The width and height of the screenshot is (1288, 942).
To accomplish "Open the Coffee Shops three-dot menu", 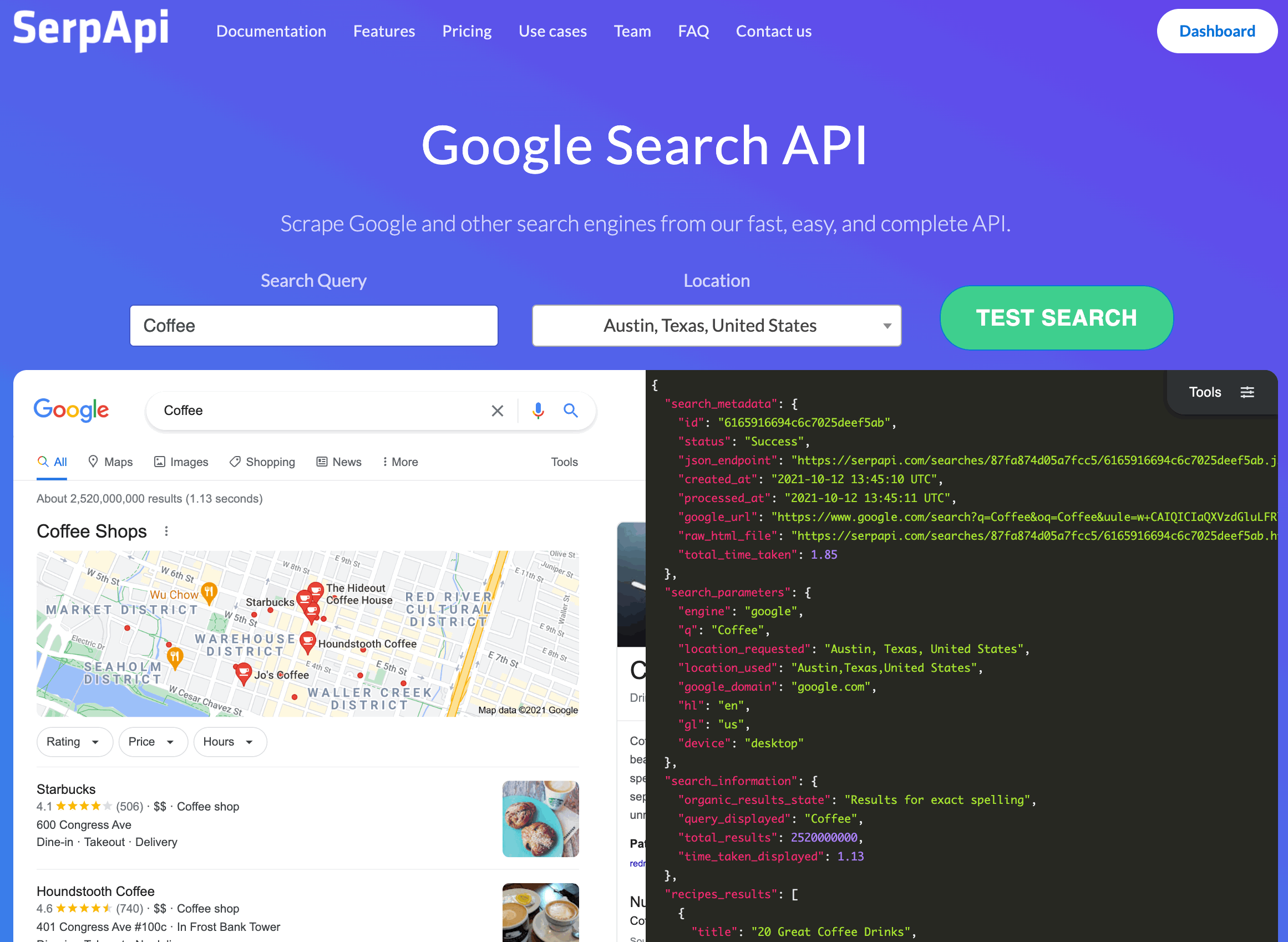I will 166,530.
